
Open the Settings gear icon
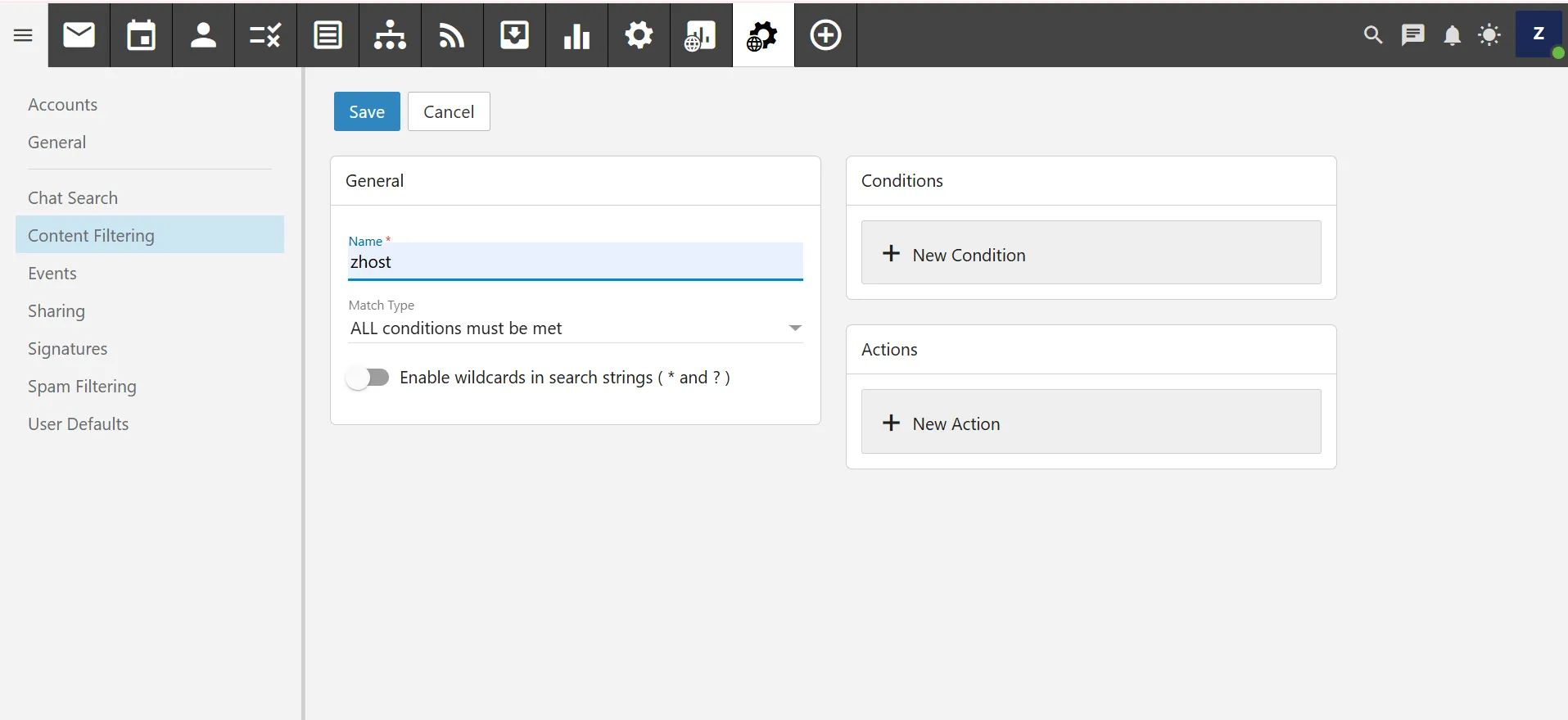(639, 35)
